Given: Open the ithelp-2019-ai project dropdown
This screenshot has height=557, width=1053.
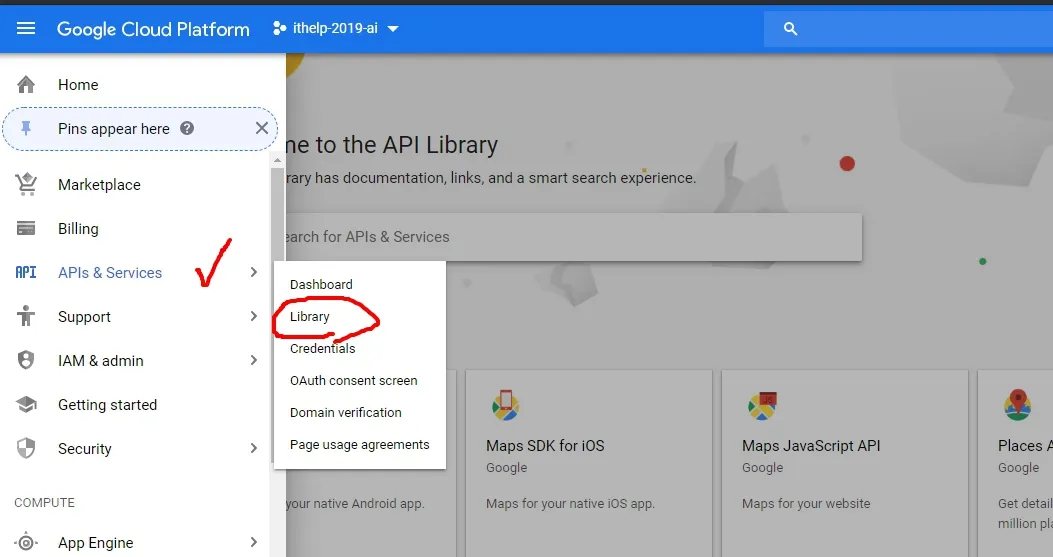Looking at the screenshot, I should click(x=335, y=28).
